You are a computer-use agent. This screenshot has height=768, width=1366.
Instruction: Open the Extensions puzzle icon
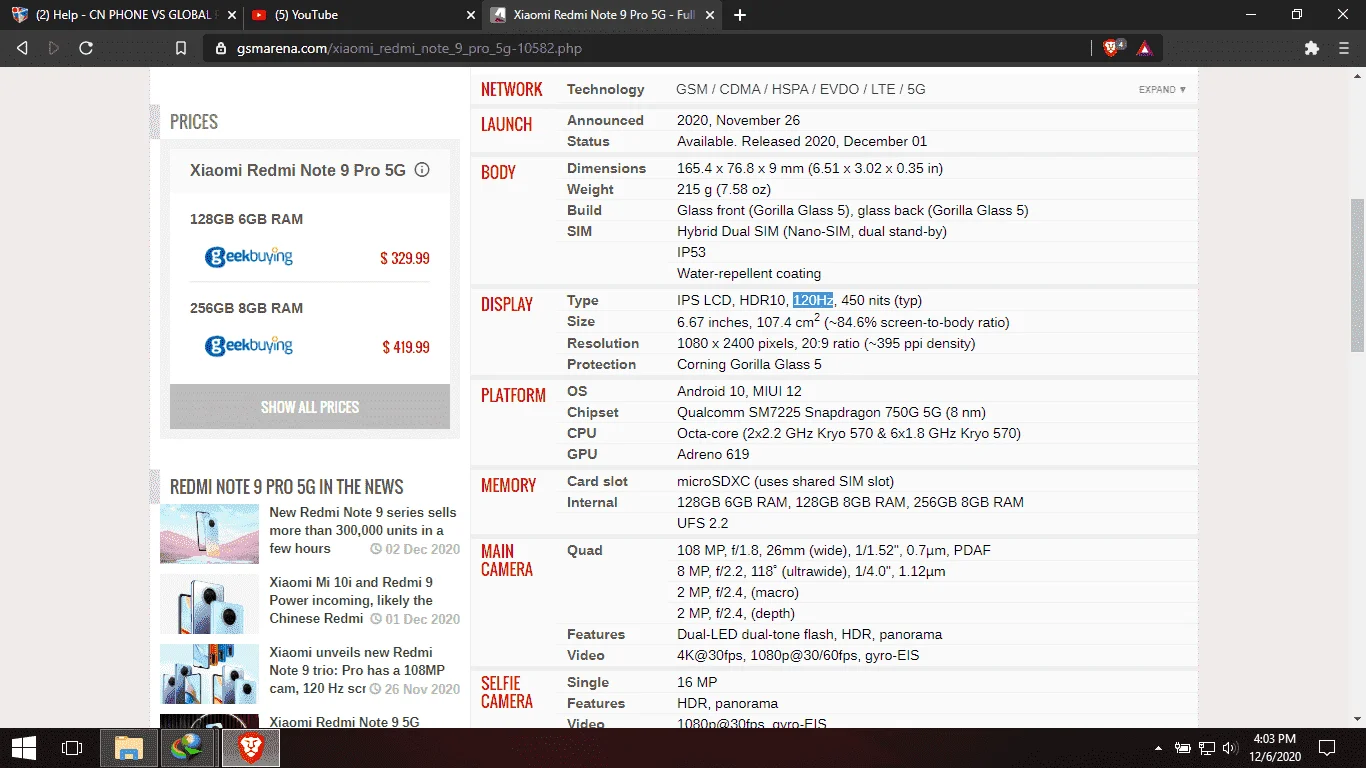pyautogui.click(x=1312, y=48)
